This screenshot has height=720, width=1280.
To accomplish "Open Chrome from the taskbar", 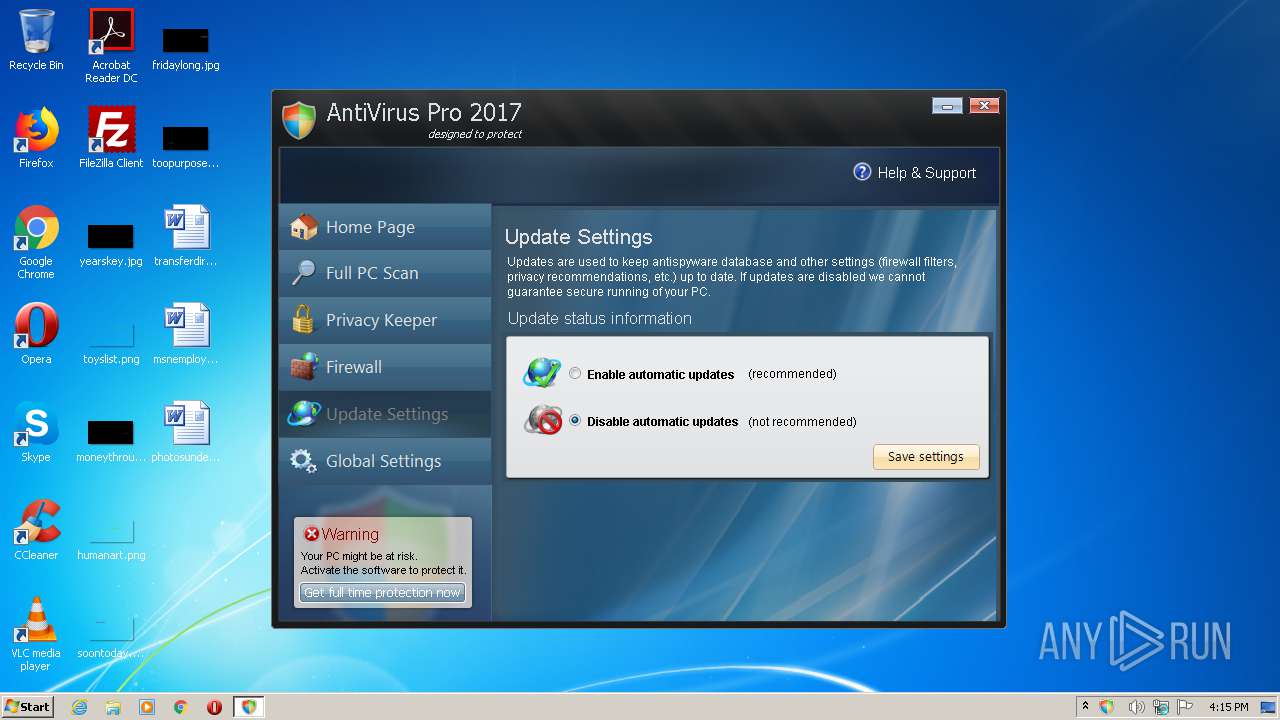I will click(x=181, y=707).
